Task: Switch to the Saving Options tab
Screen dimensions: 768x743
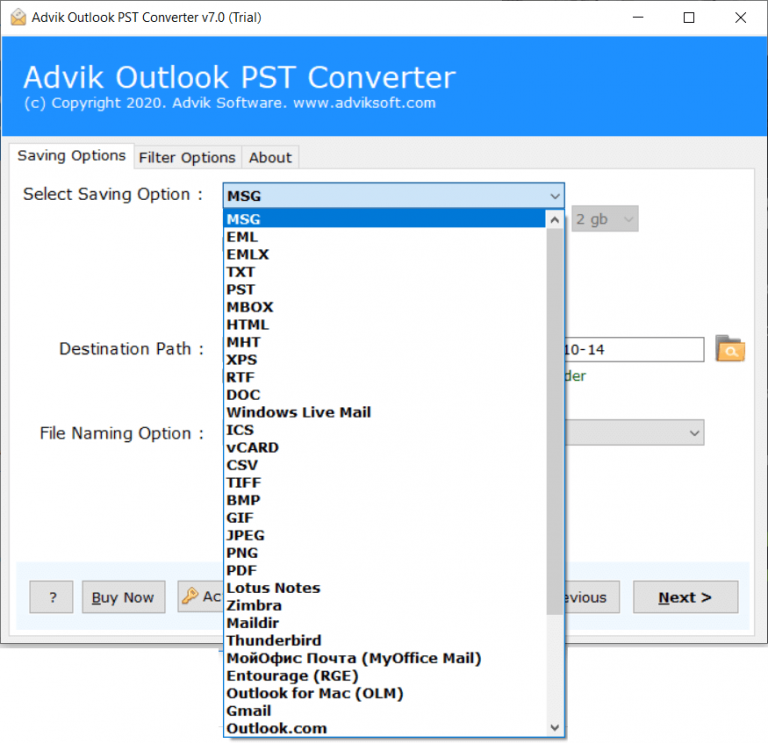Action: tap(72, 156)
